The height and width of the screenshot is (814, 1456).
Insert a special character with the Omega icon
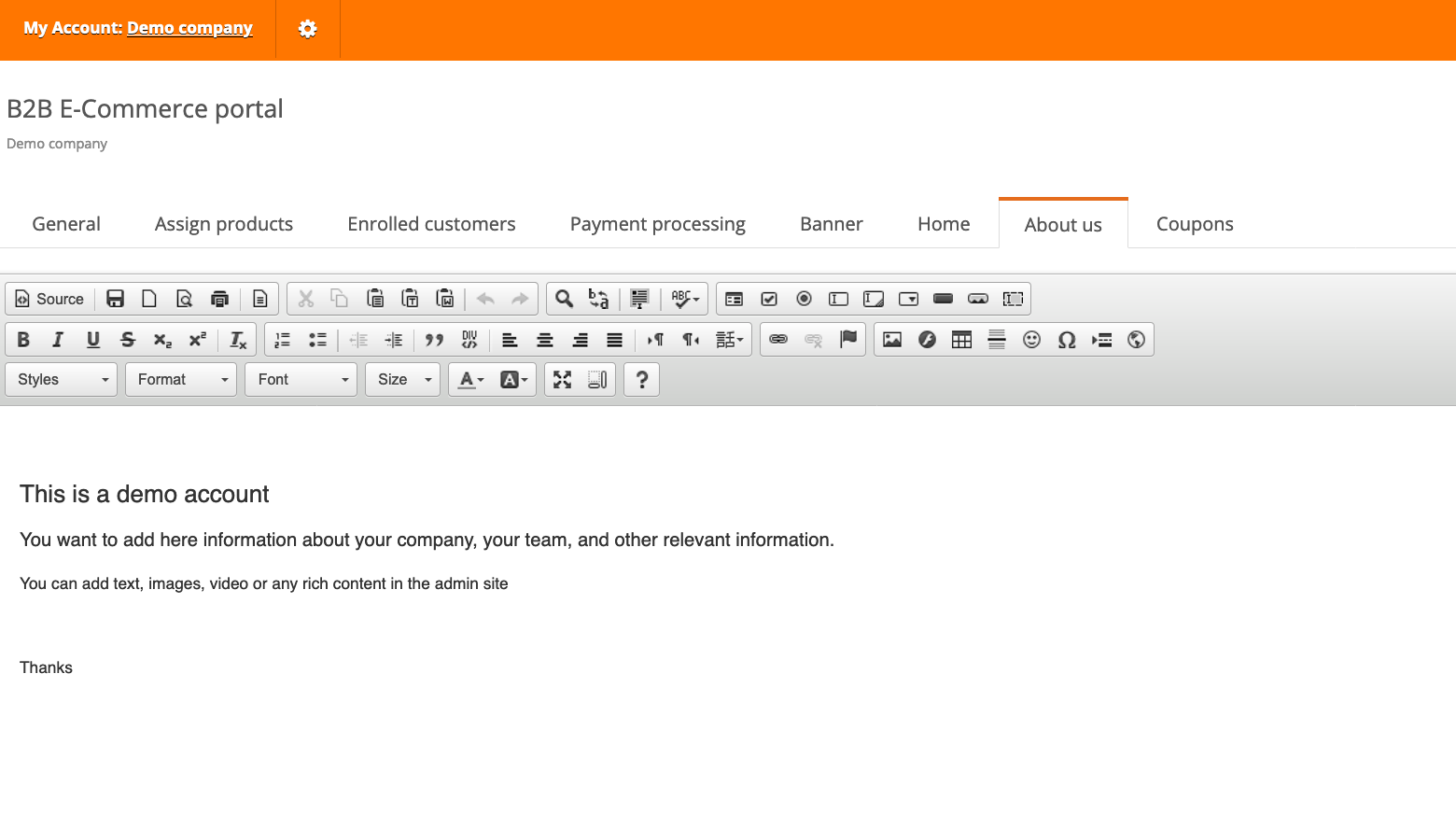pyautogui.click(x=1066, y=340)
